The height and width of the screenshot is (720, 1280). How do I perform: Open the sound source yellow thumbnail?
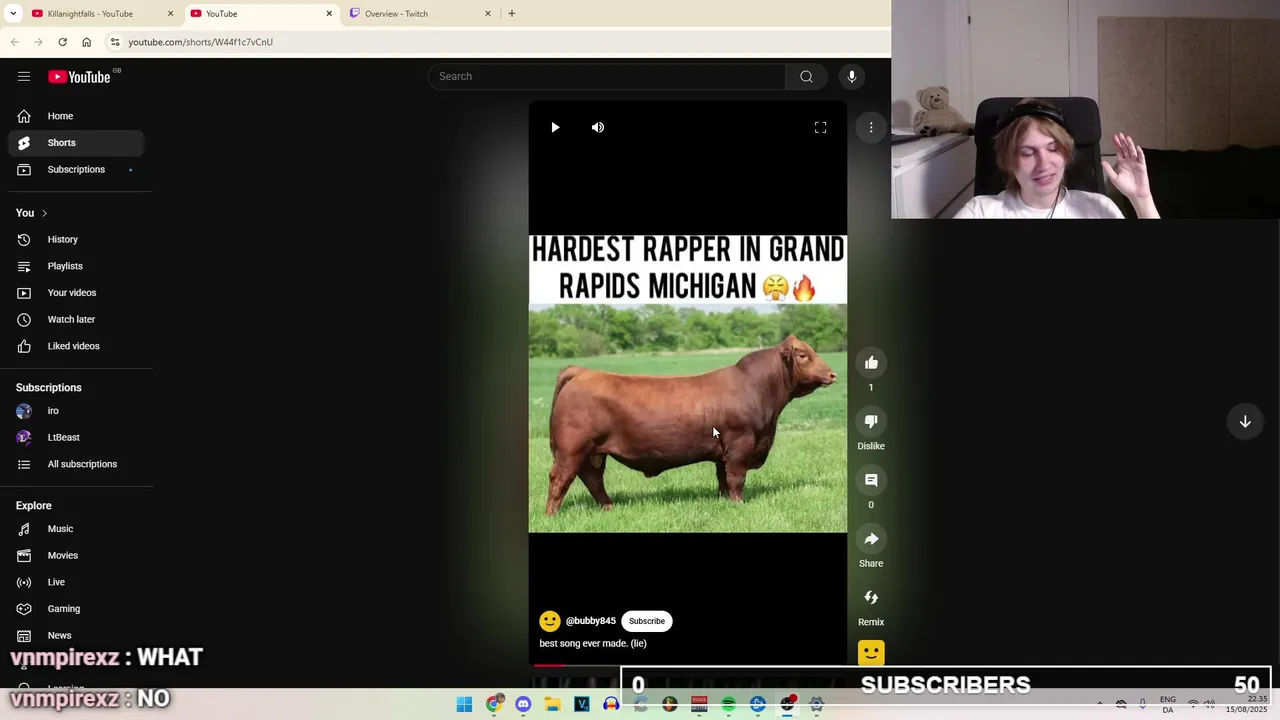click(x=871, y=654)
